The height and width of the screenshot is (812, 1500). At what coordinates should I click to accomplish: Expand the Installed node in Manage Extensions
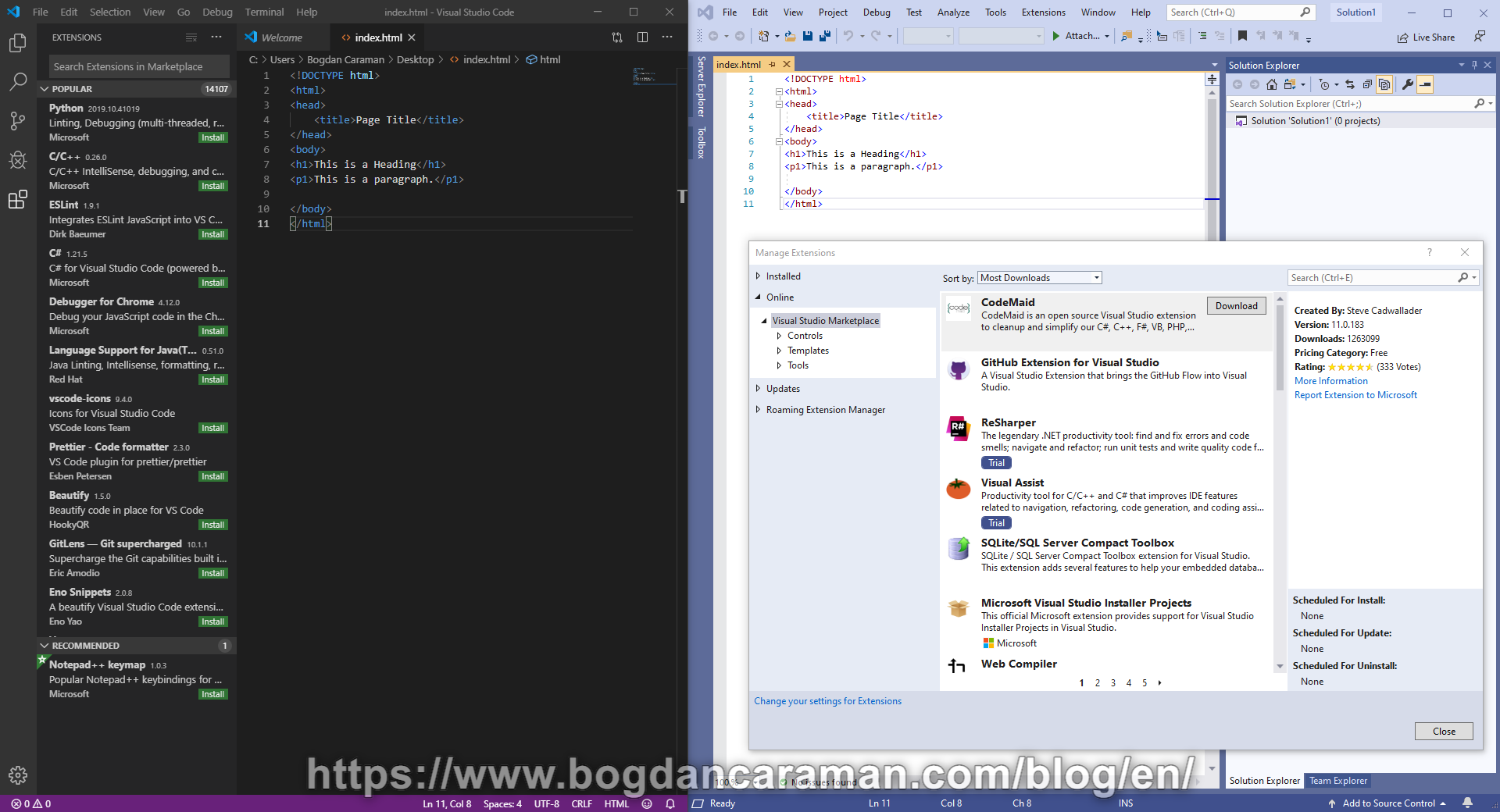tap(758, 276)
